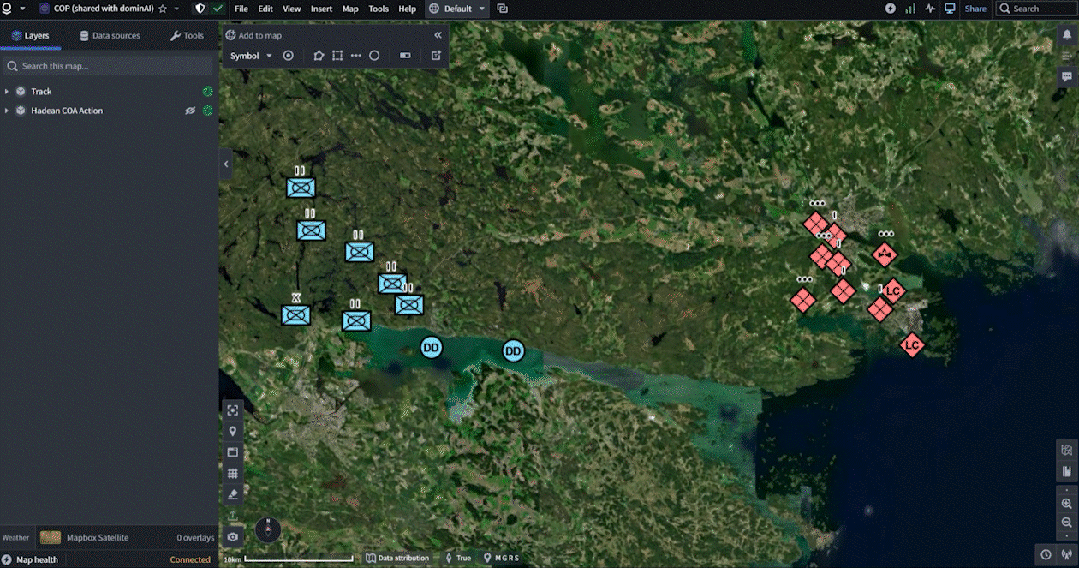Click the grid overlay icon
The height and width of the screenshot is (568, 1079).
point(233,474)
